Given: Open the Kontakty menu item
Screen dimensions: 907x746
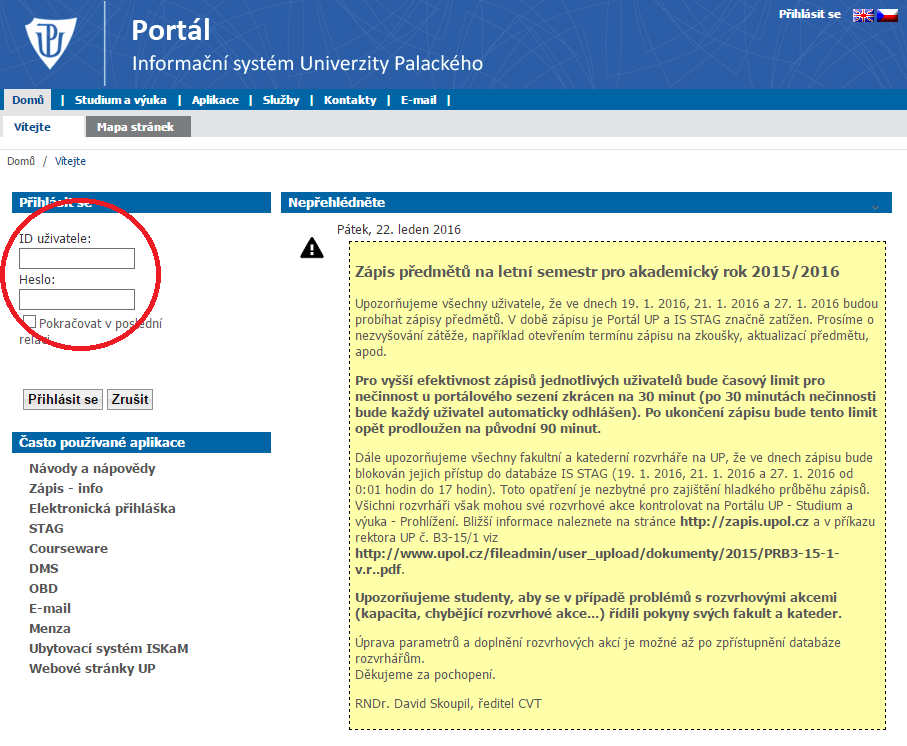Looking at the screenshot, I should tap(350, 100).
